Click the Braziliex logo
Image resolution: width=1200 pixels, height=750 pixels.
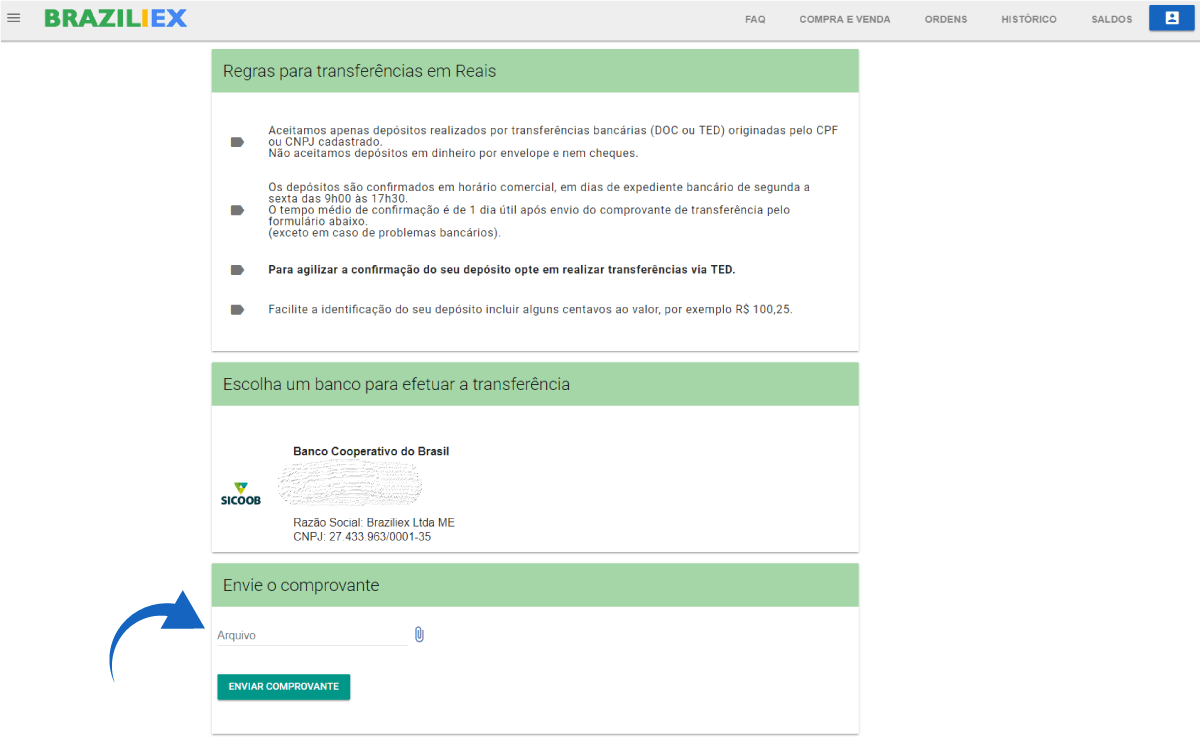(115, 18)
